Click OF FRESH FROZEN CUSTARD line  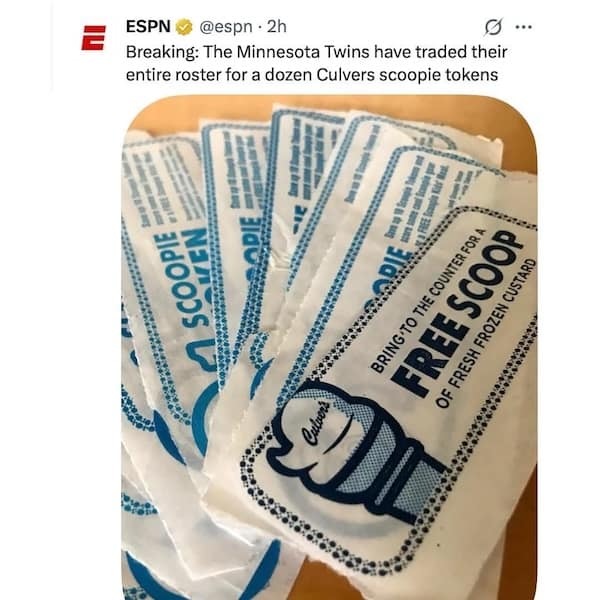pos(487,333)
